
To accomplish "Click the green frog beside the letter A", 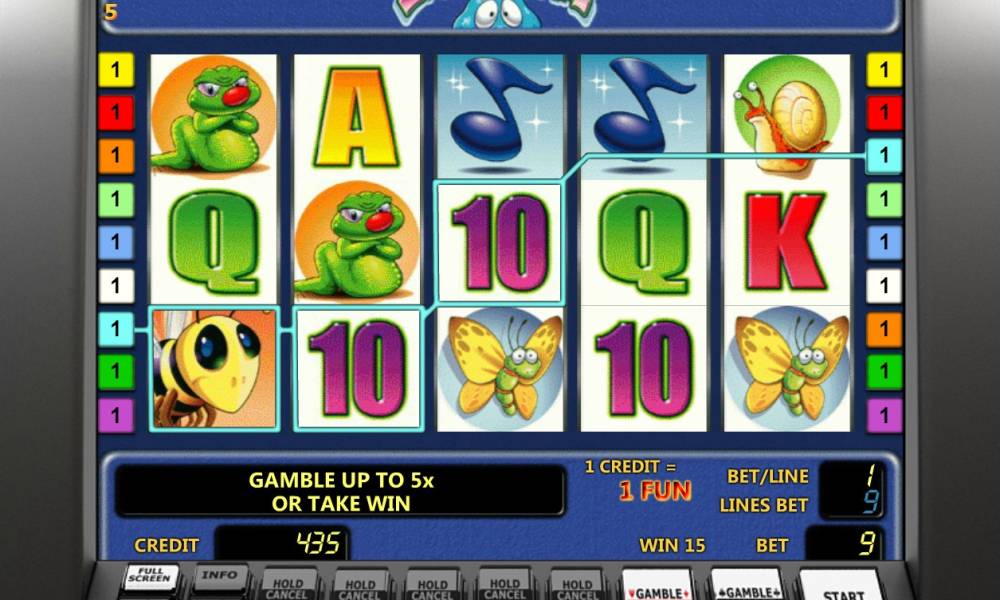I will click(214, 117).
